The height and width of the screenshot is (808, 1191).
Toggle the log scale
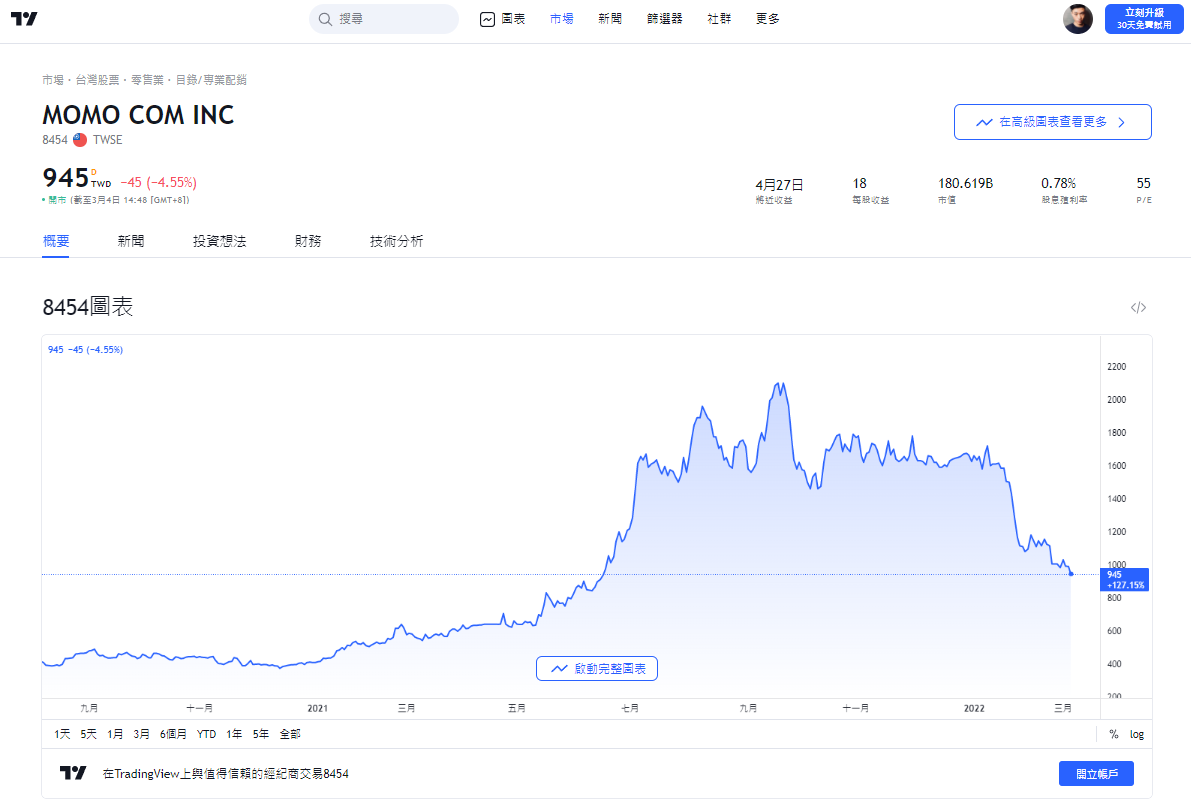tap(1137, 734)
